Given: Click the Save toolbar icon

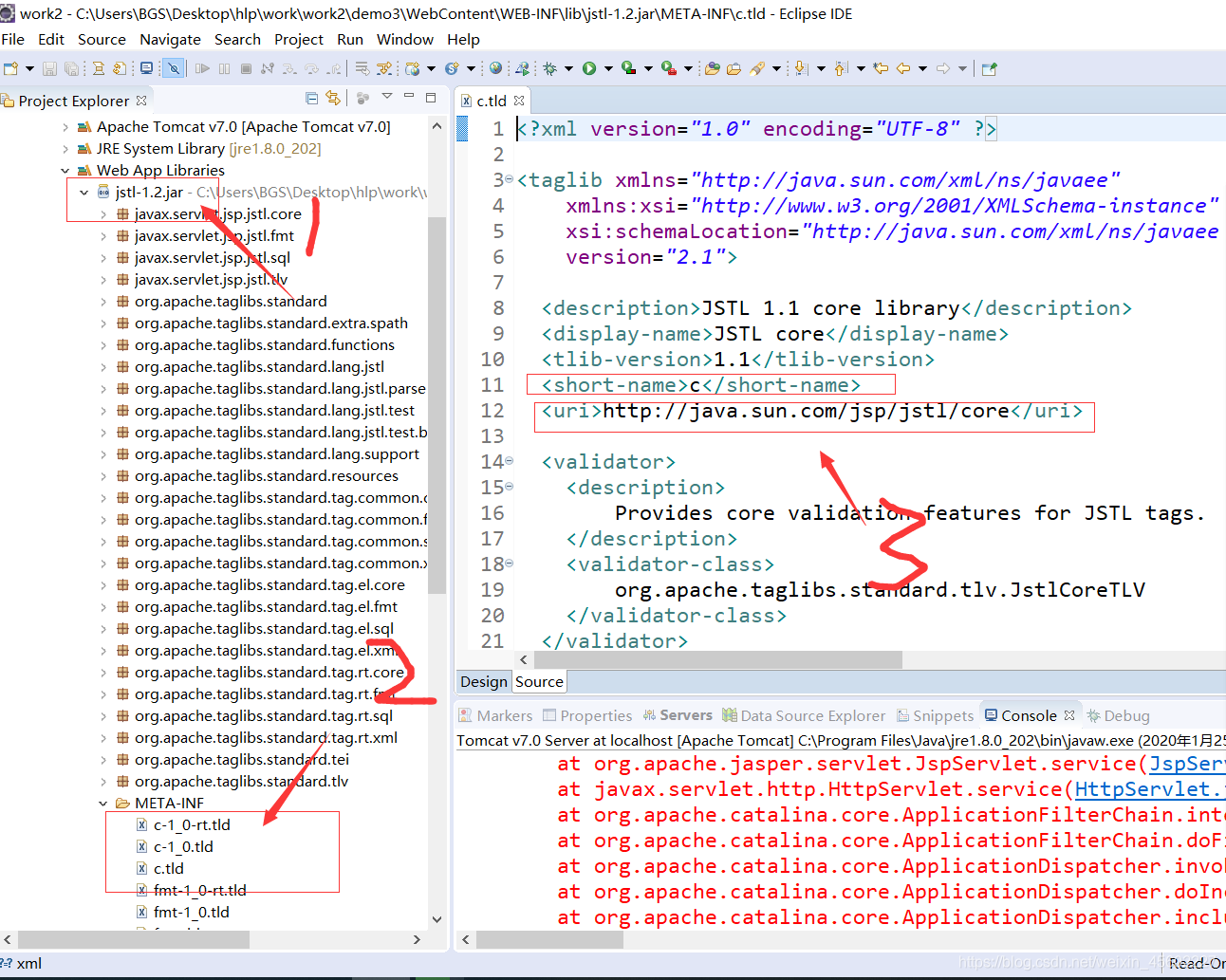Looking at the screenshot, I should pyautogui.click(x=49, y=68).
